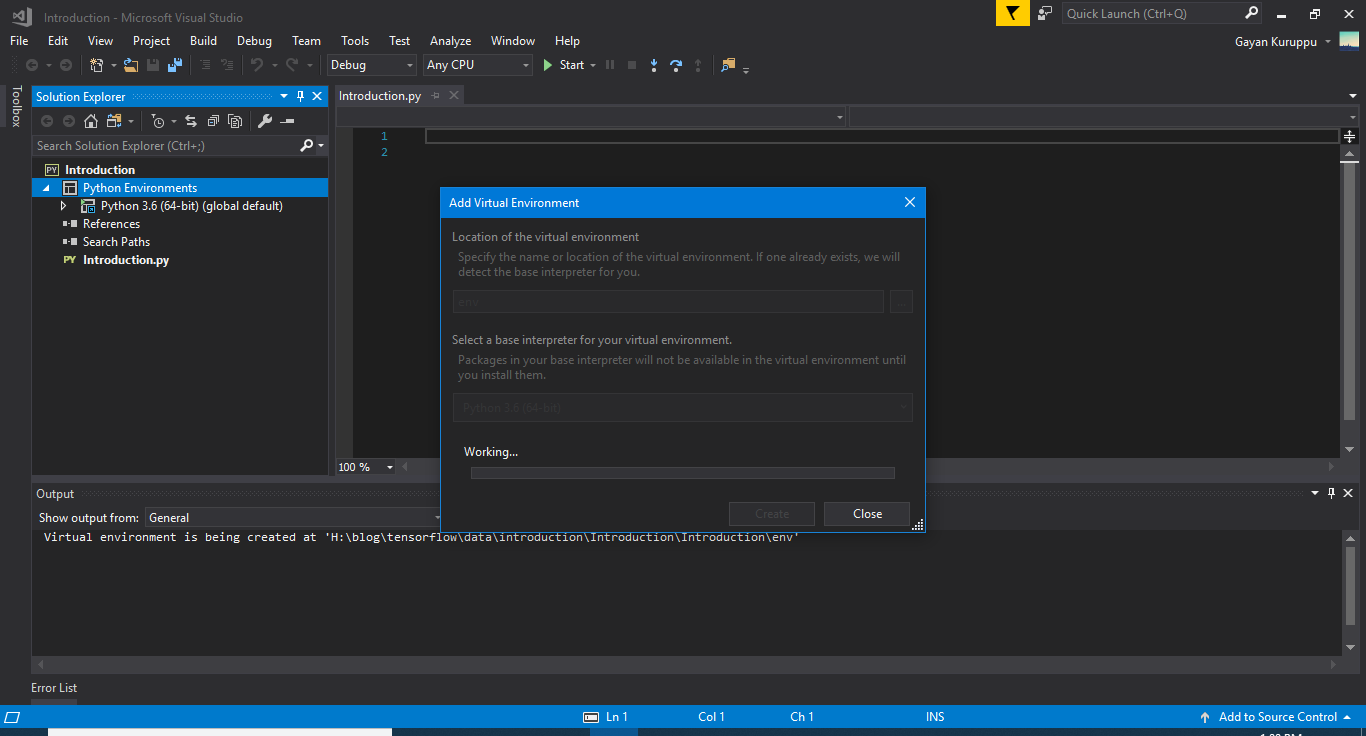Toggle the Add to Source Control control
The image size is (1366, 736).
pyautogui.click(x=1275, y=716)
